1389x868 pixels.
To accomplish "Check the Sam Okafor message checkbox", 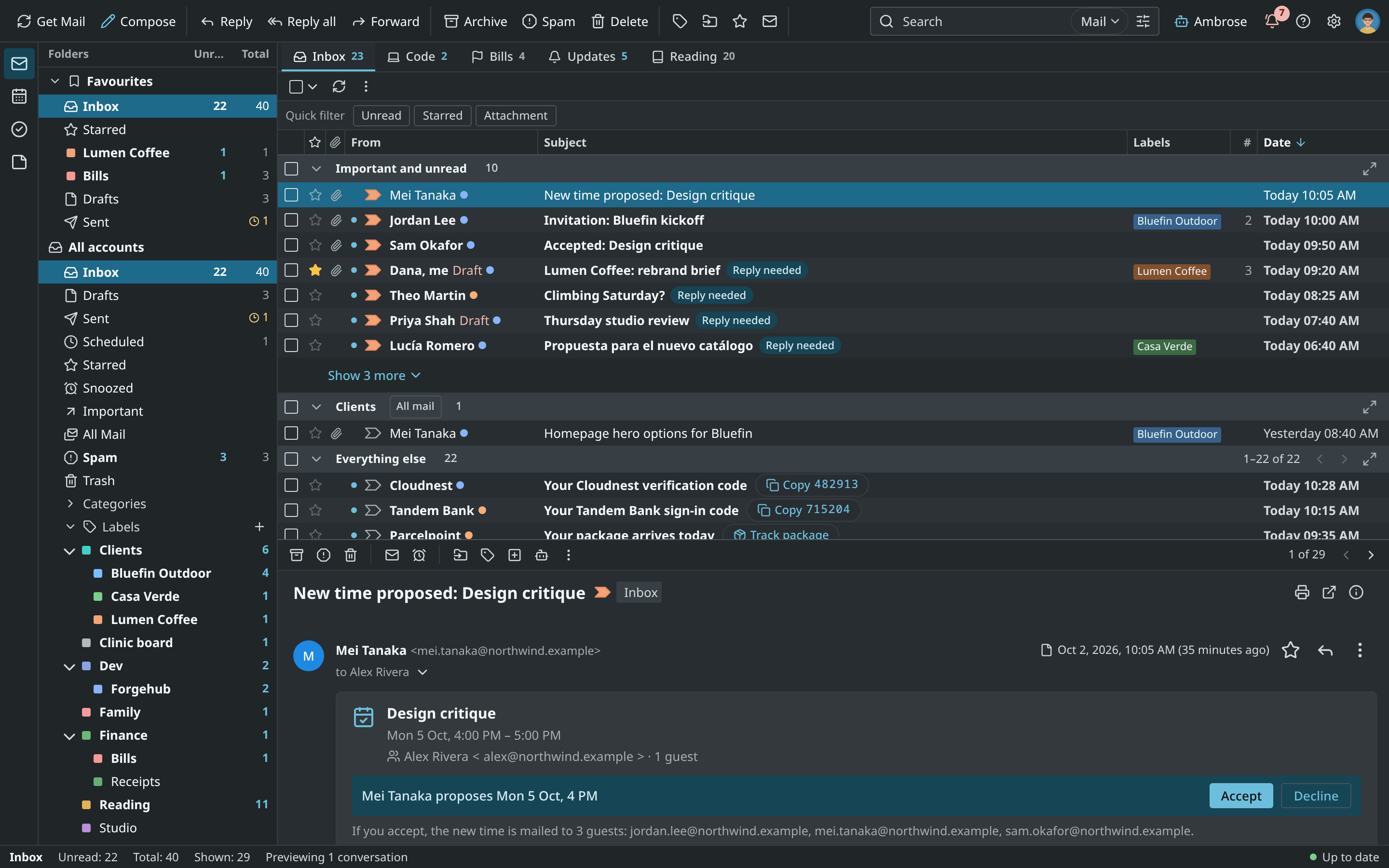I will (291, 245).
